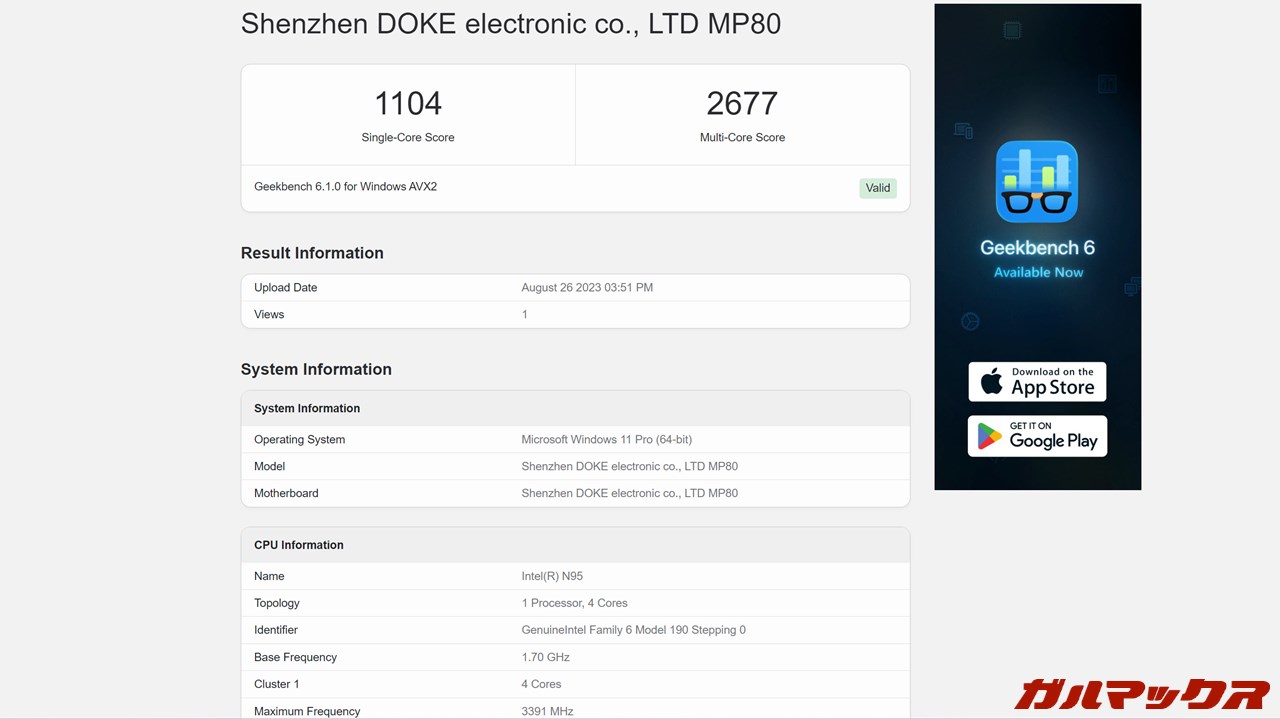Open the Get it on Google Play button

(1037, 436)
